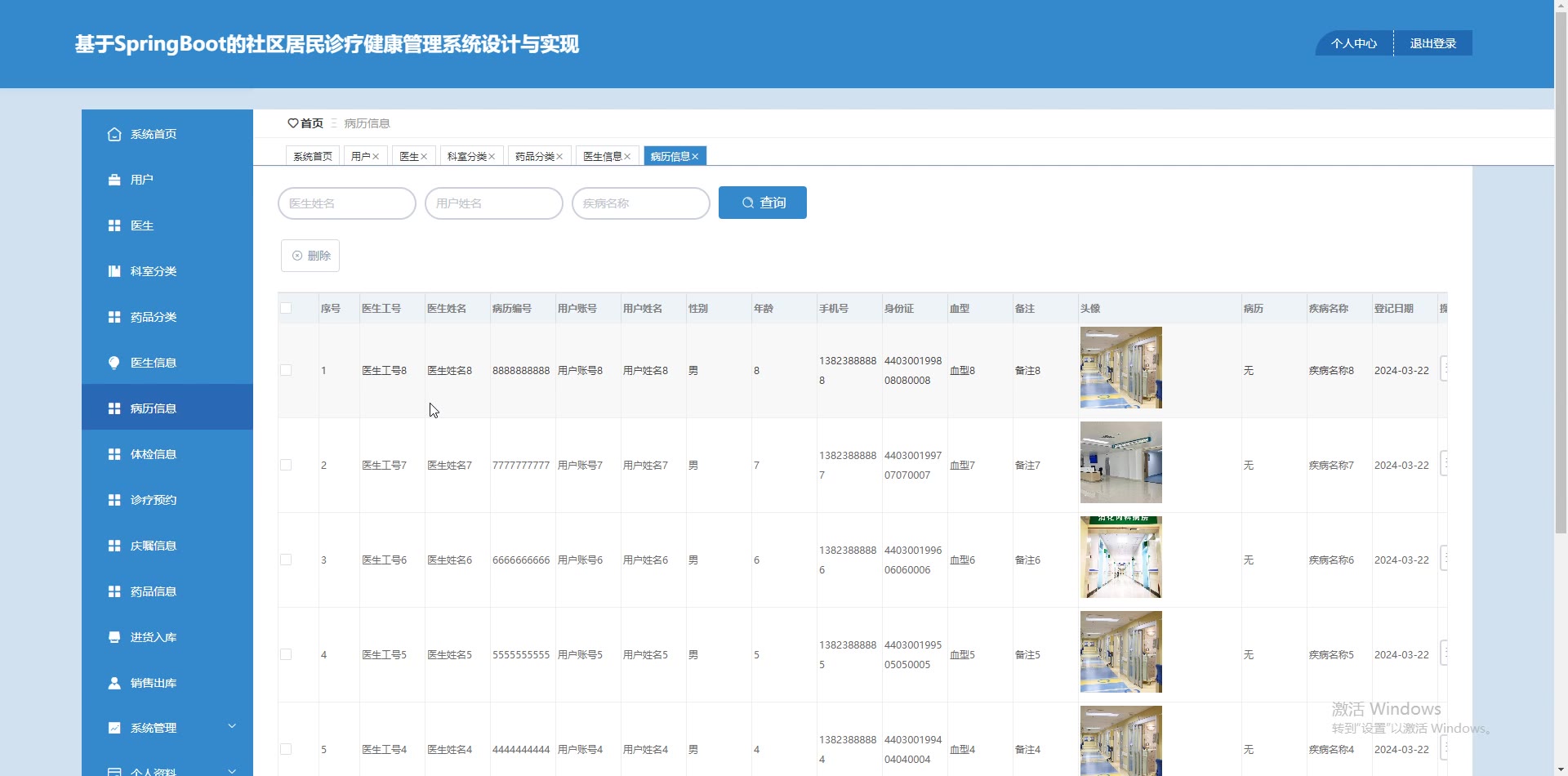Close the 医生 tab with its X

pos(424,157)
